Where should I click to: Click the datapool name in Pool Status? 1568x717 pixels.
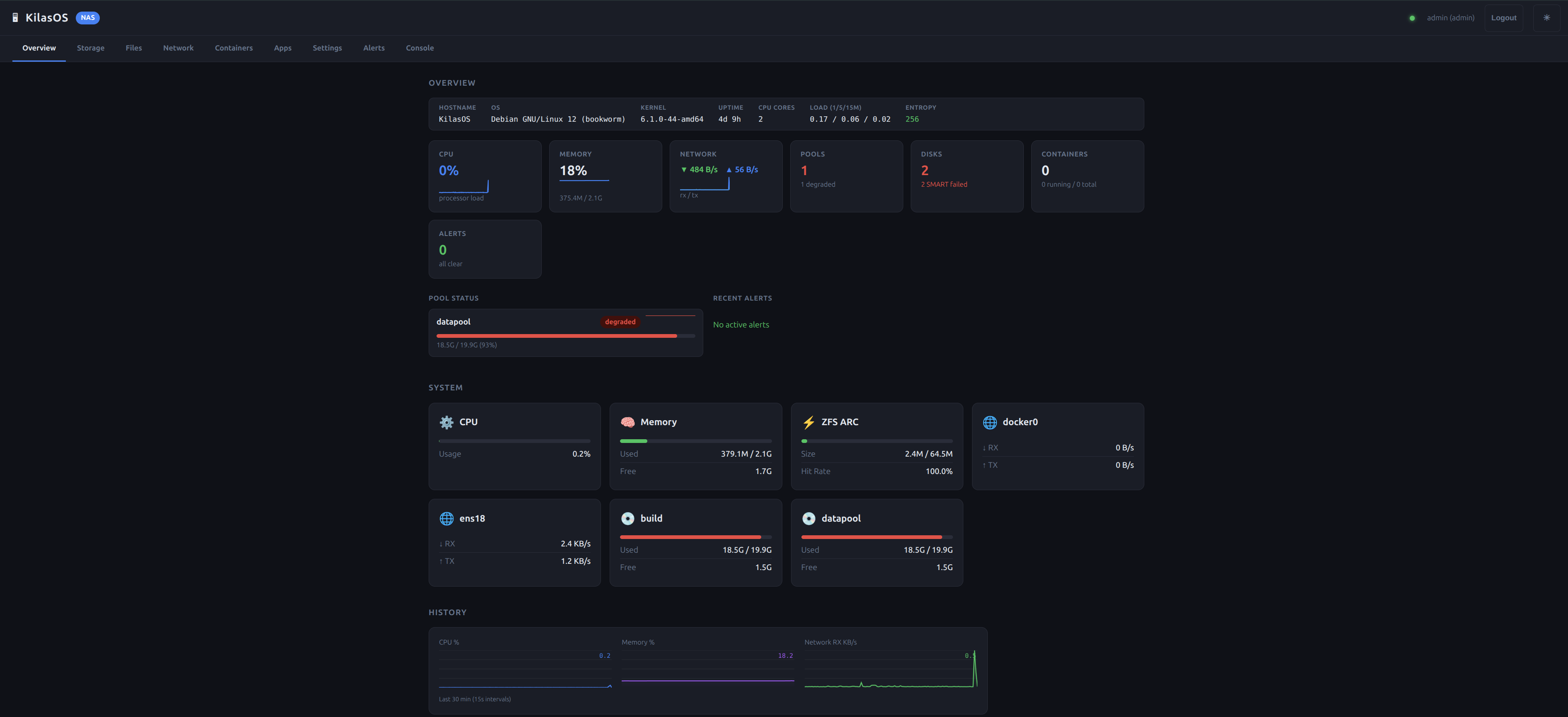click(454, 322)
